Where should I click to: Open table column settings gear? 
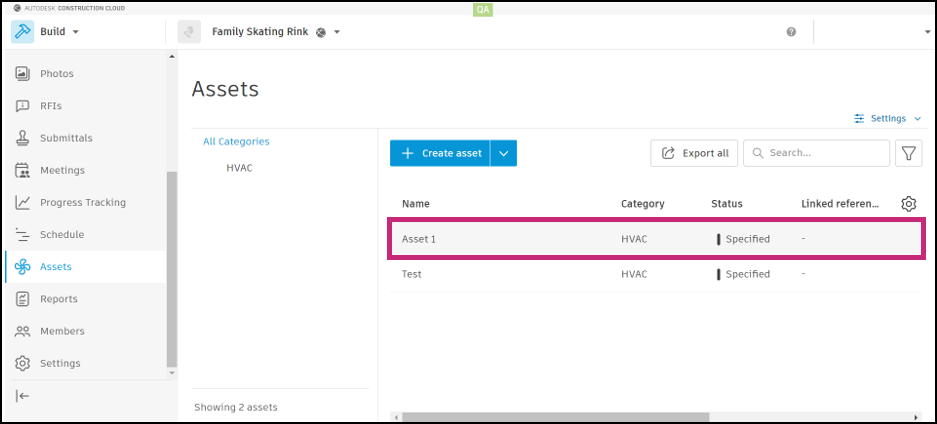pos(908,204)
